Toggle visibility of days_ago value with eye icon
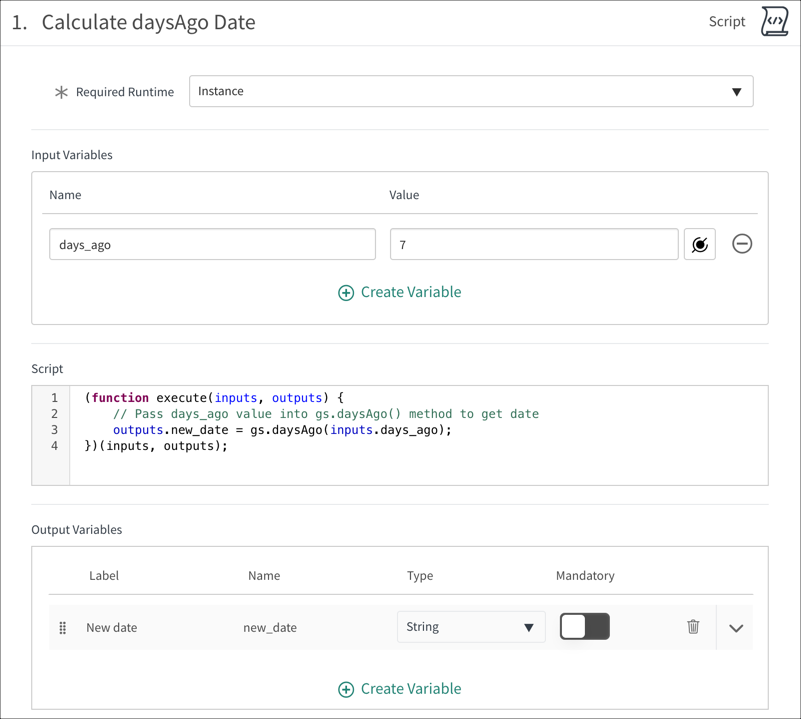 click(699, 243)
